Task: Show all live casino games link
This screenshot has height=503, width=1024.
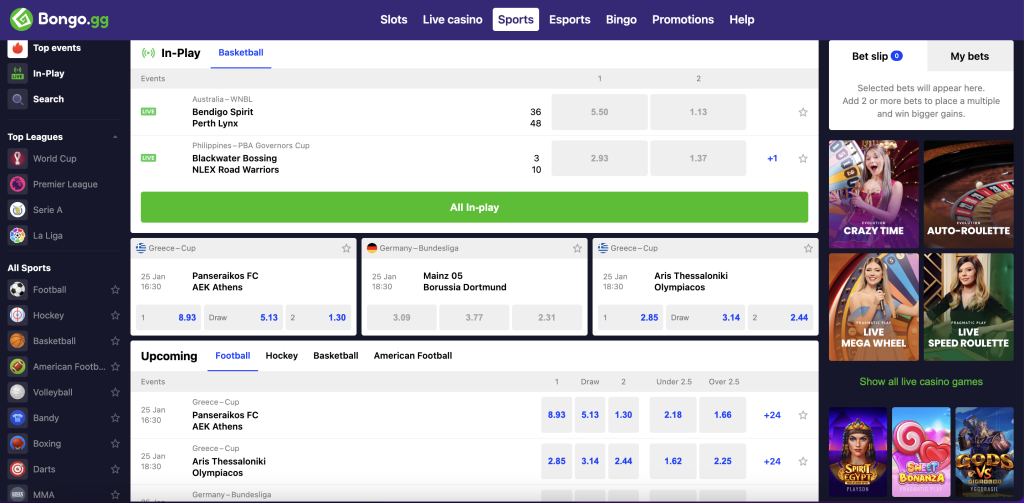Action: point(921,381)
